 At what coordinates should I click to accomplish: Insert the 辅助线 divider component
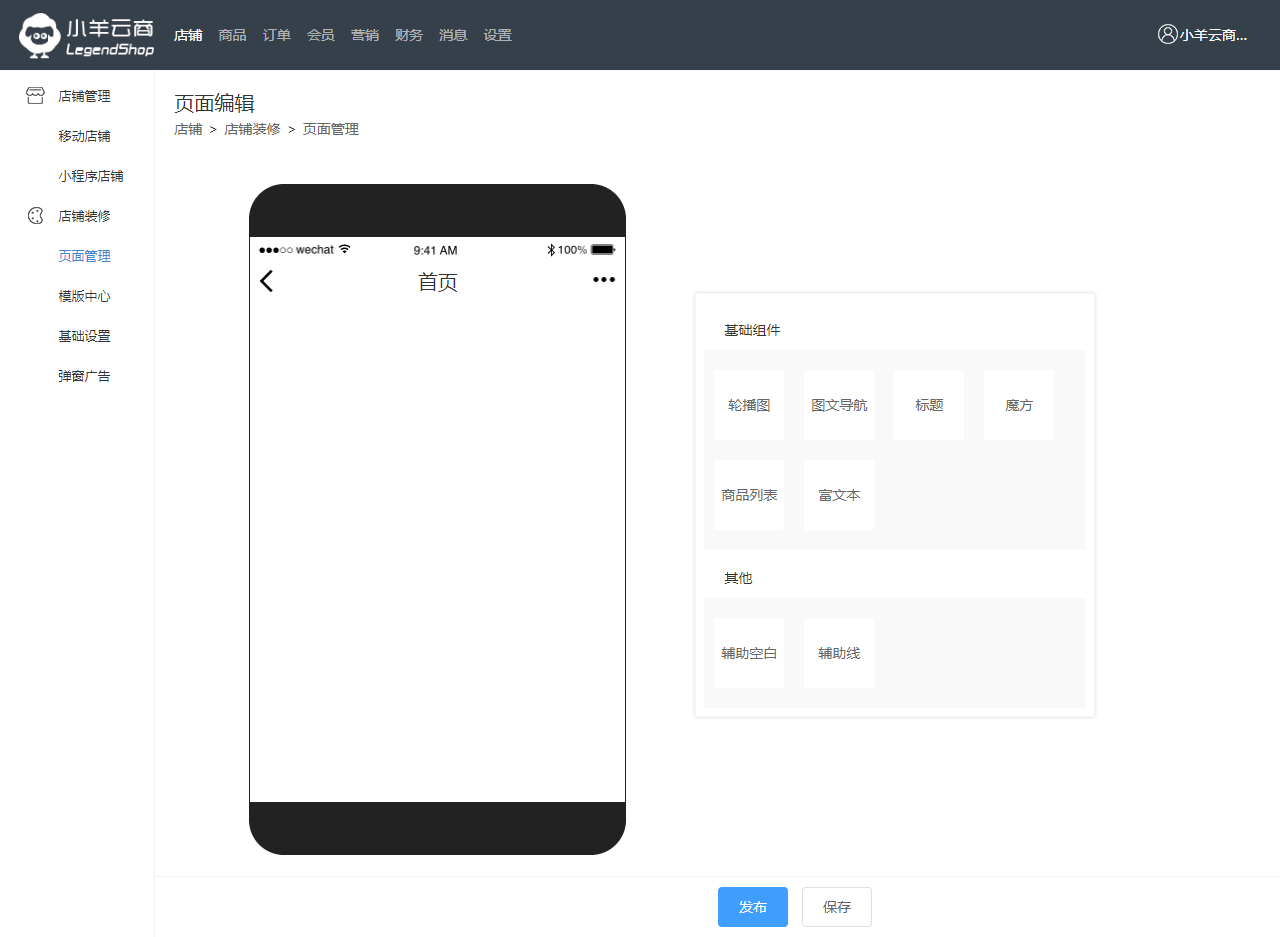[x=839, y=653]
